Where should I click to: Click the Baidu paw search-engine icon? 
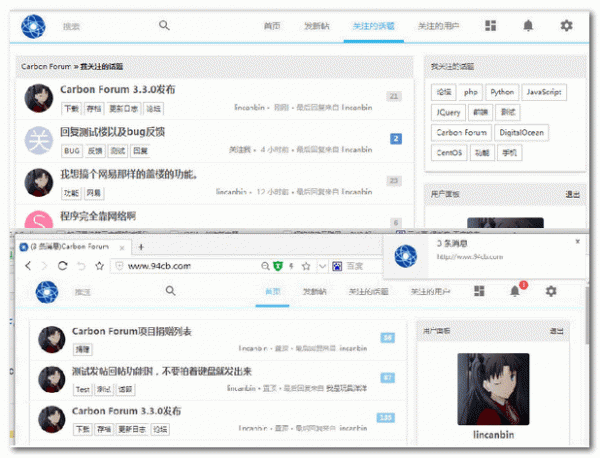tap(337, 266)
